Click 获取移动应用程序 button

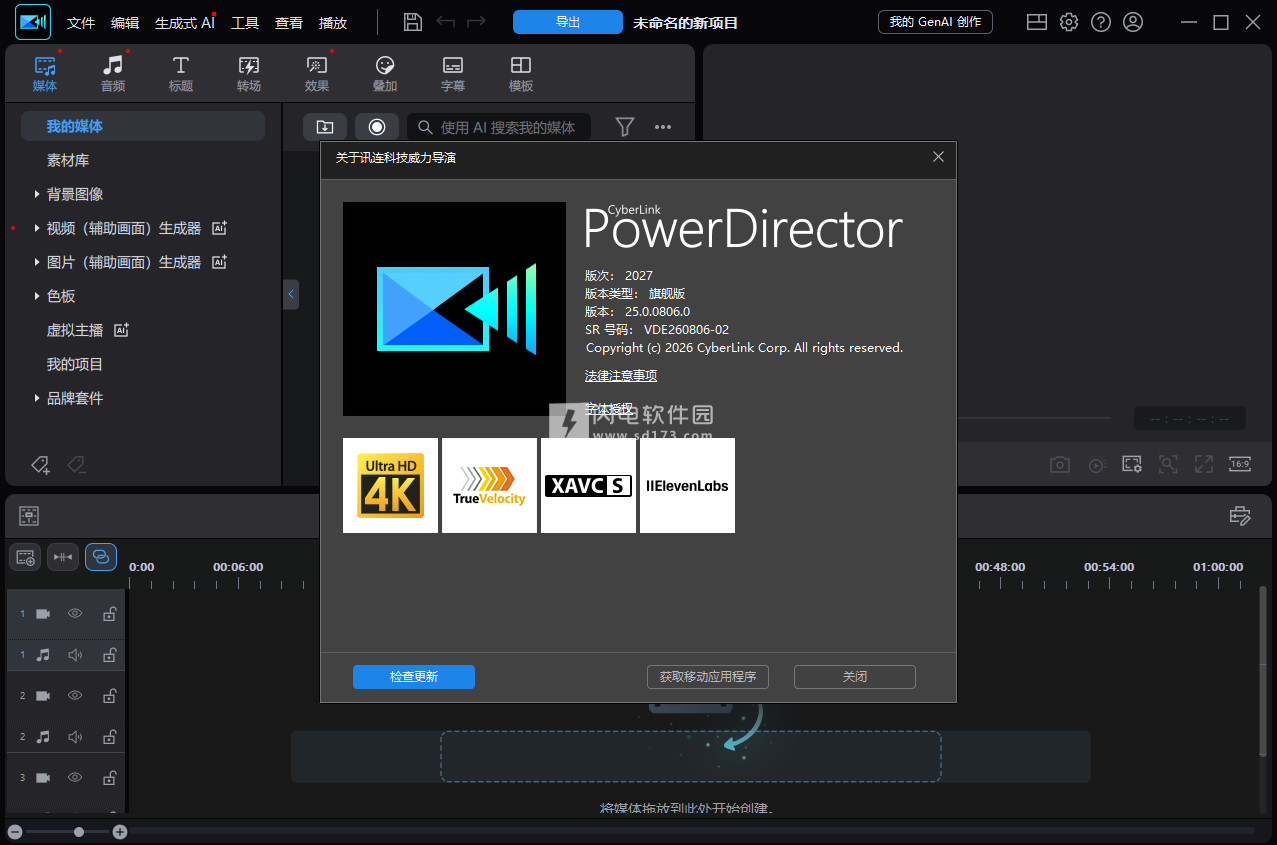click(708, 677)
